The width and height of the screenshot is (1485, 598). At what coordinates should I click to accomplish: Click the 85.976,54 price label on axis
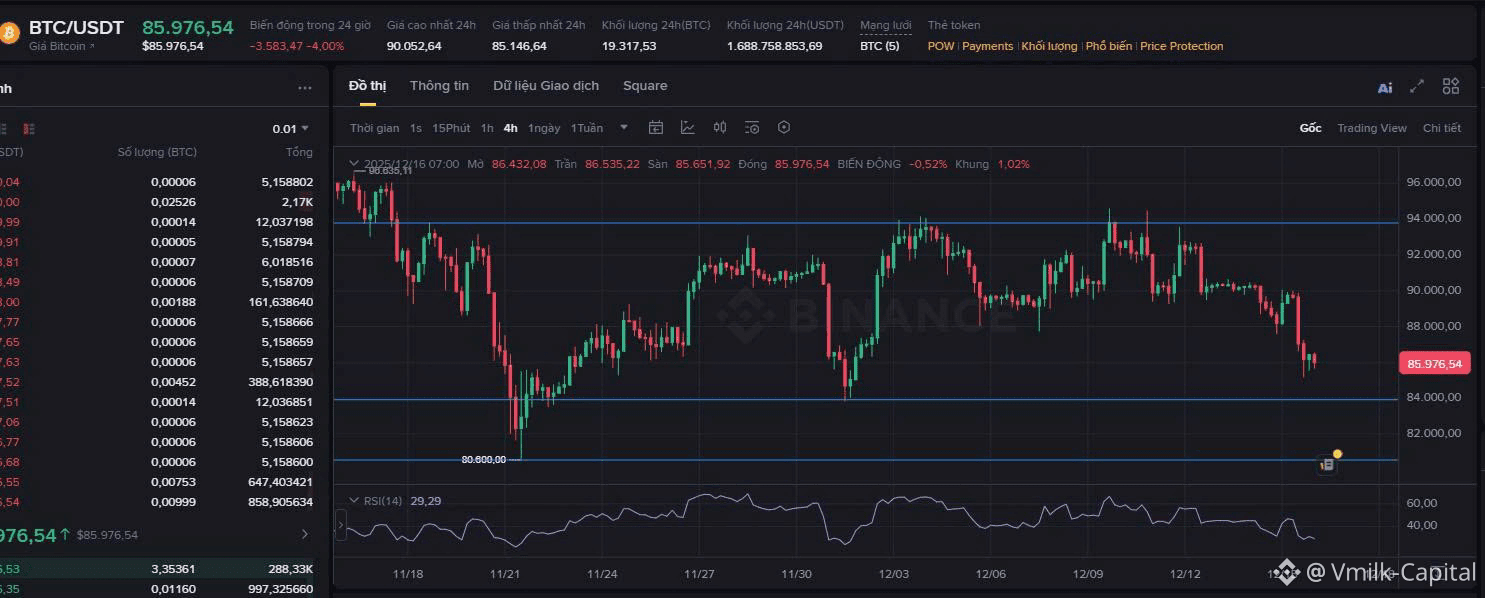point(1433,363)
